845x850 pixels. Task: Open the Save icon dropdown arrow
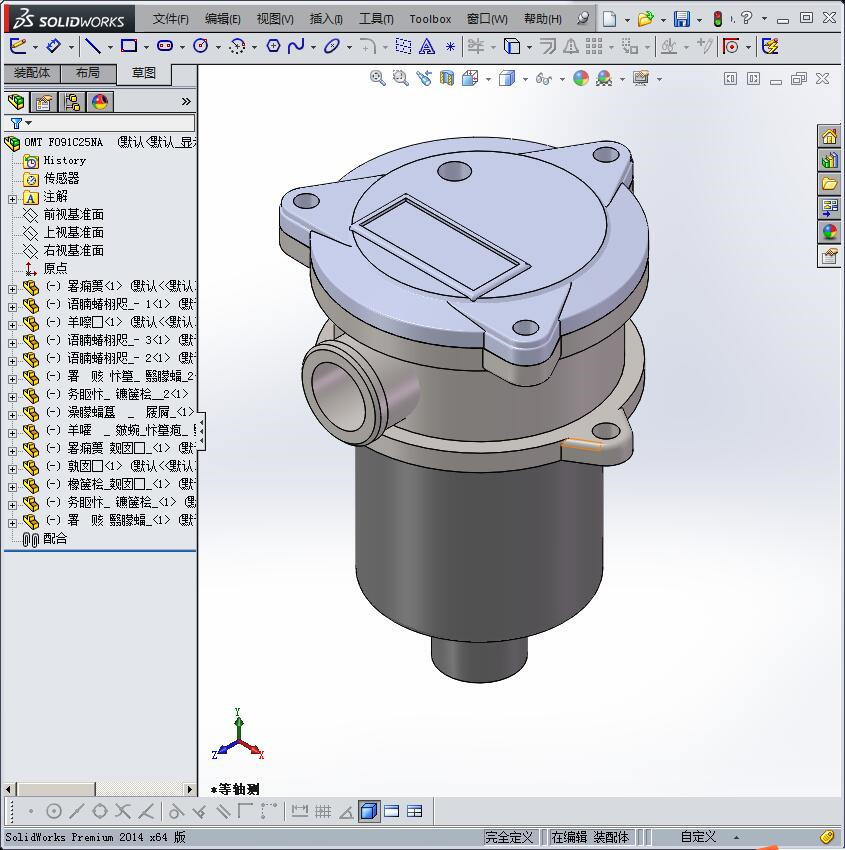tap(699, 20)
